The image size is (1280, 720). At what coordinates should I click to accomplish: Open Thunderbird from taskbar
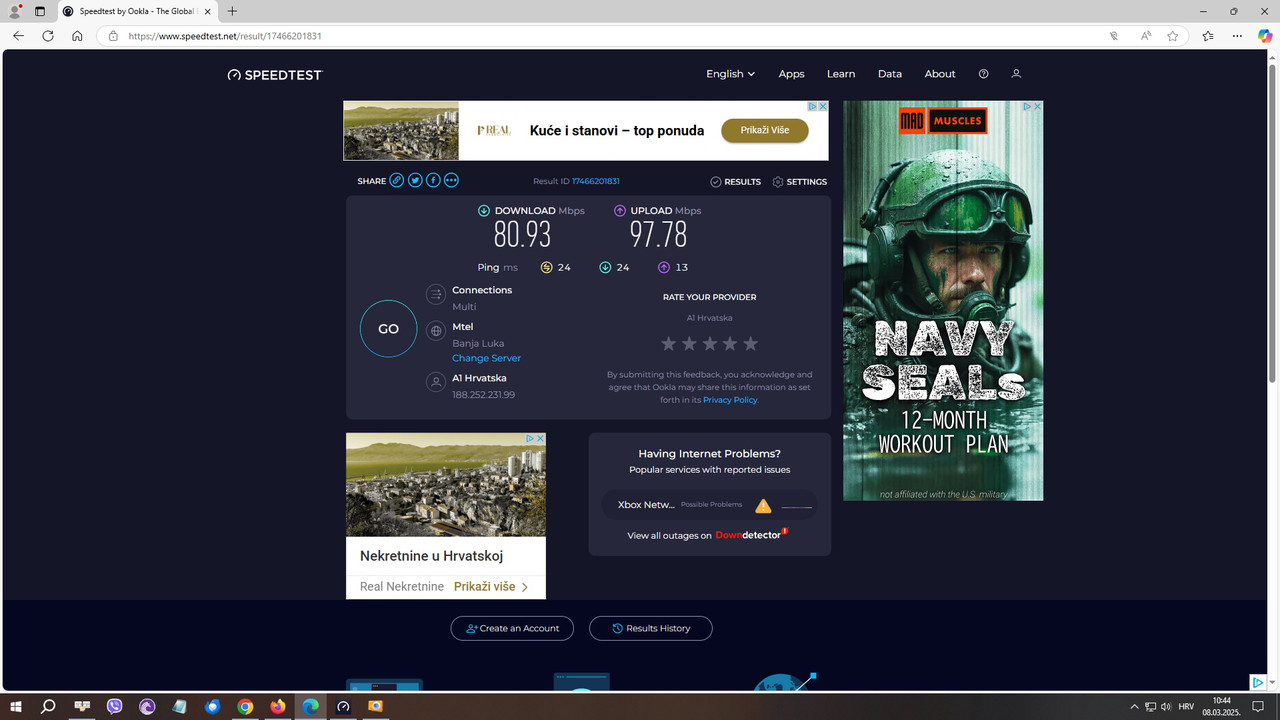point(212,706)
